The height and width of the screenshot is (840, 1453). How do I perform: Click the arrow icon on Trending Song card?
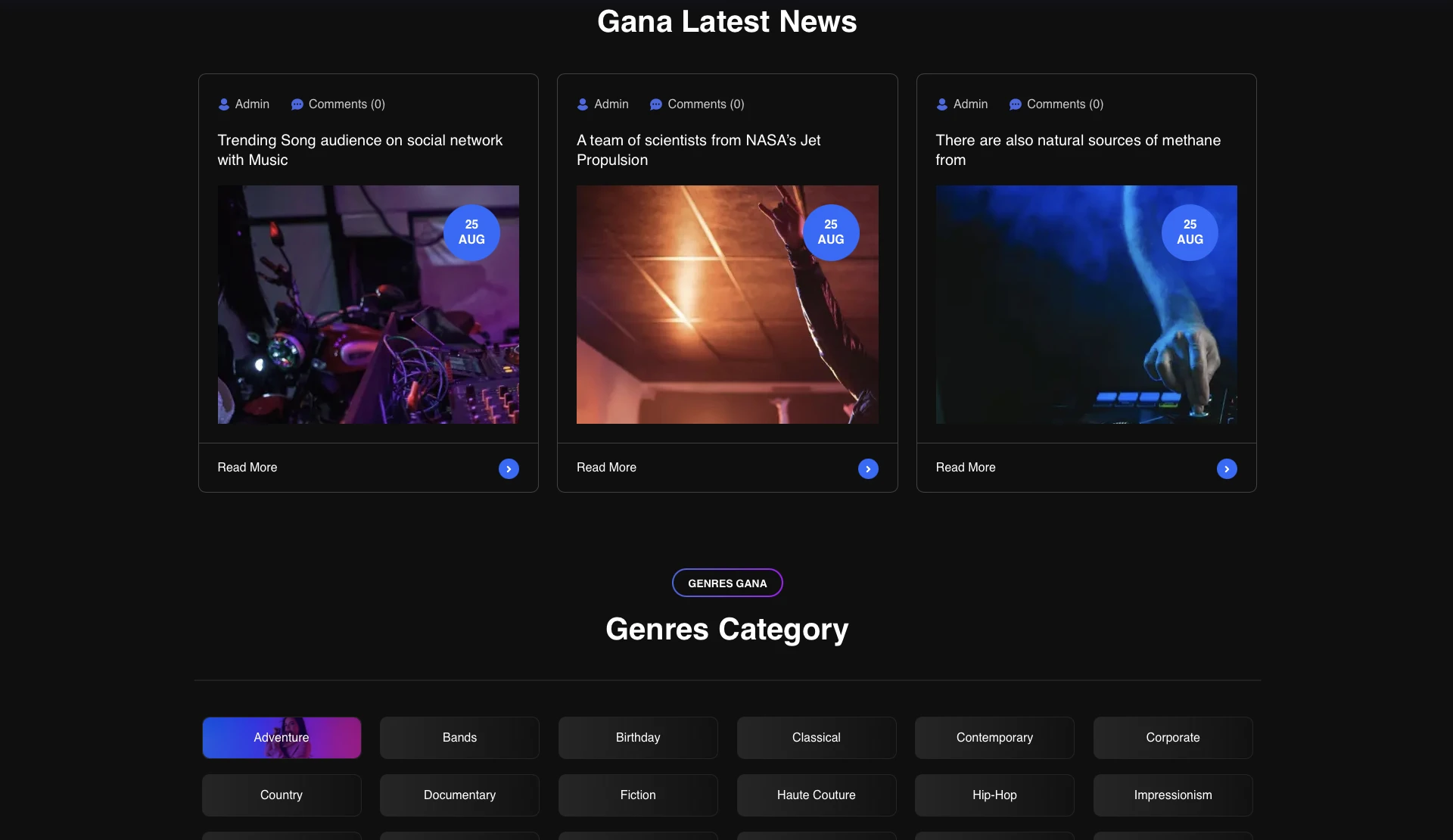[x=509, y=469]
